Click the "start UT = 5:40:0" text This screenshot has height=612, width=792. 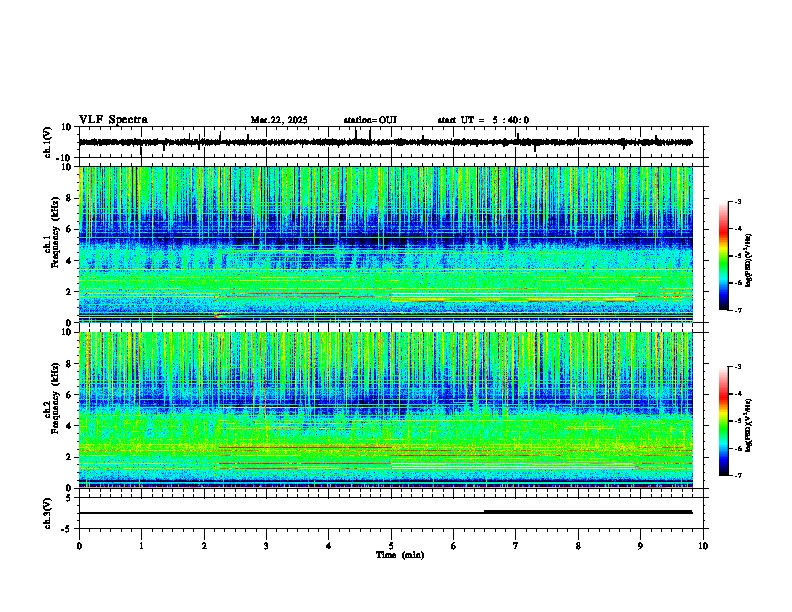[x=483, y=120]
